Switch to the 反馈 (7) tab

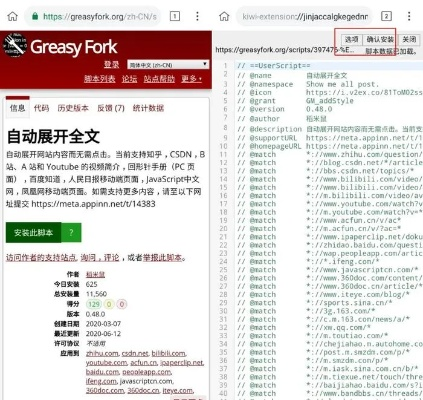[x=111, y=108]
